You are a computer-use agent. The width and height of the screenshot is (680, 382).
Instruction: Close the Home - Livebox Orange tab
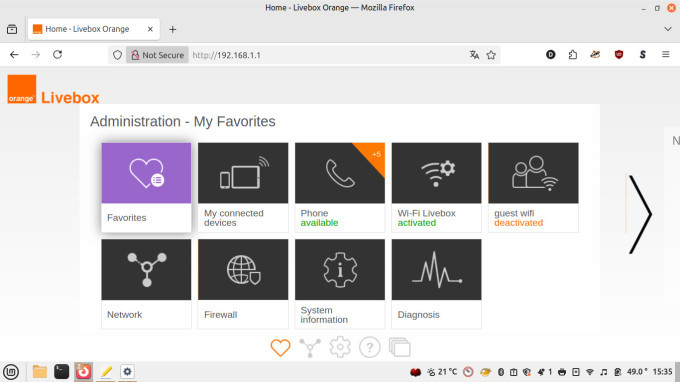(x=150, y=29)
